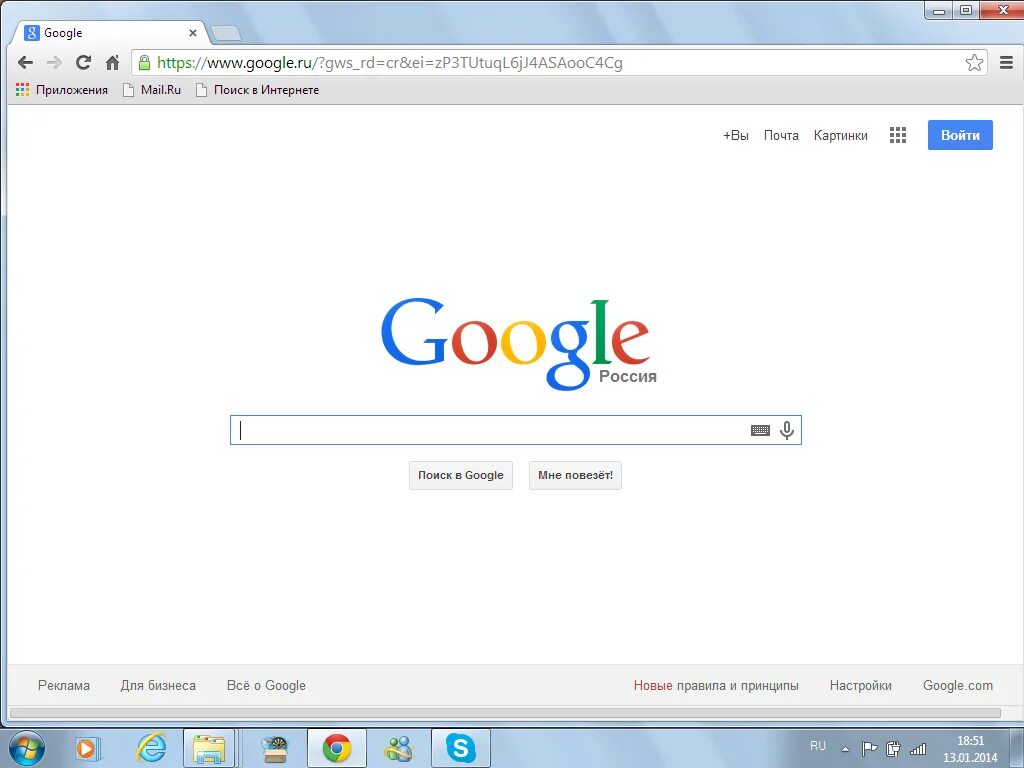Viewport: 1024px width, 768px height.
Task: Launch Windows Media Player from taskbar
Action: 86,748
